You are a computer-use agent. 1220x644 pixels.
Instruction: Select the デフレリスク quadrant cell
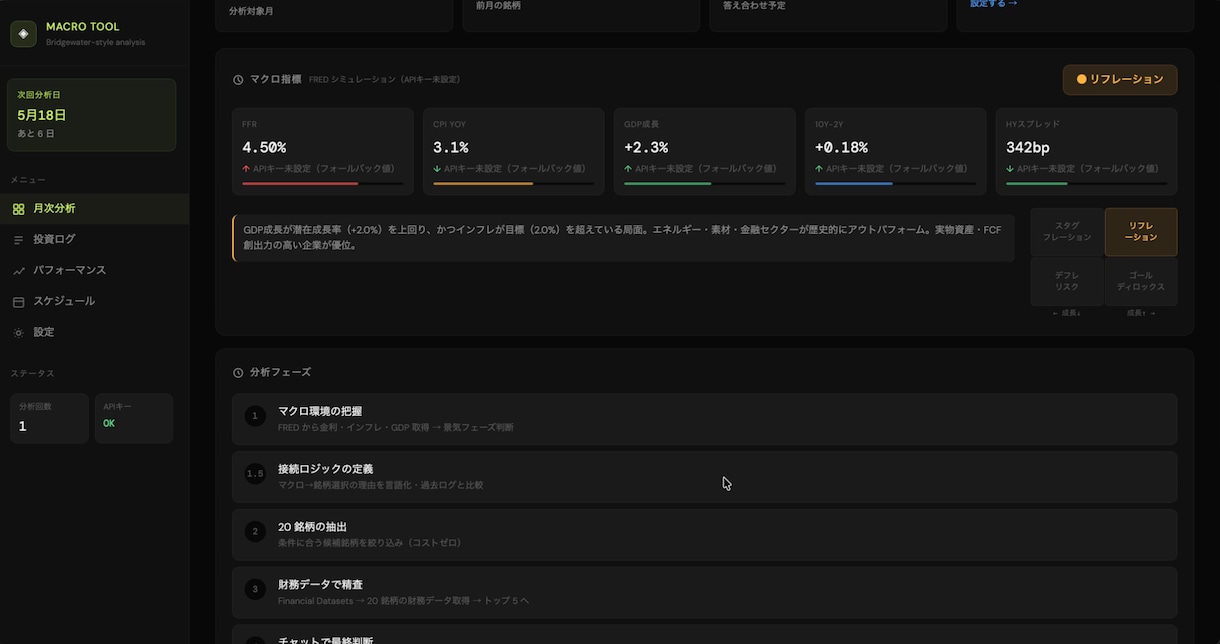(1067, 281)
